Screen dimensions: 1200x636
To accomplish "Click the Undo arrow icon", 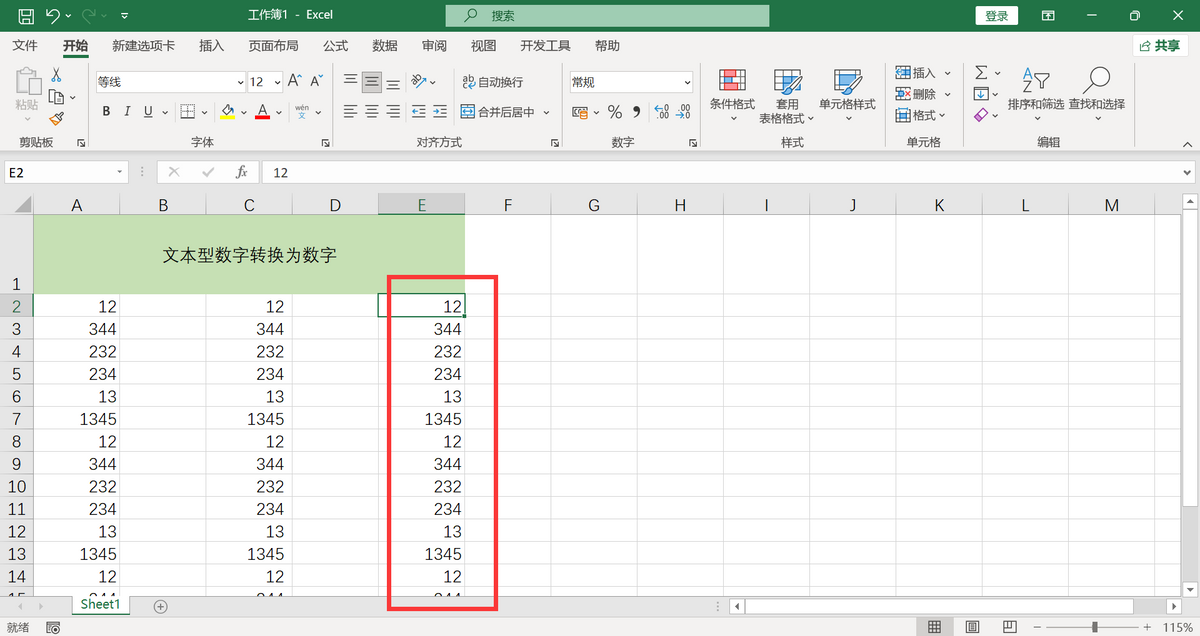I will pyautogui.click(x=54, y=15).
